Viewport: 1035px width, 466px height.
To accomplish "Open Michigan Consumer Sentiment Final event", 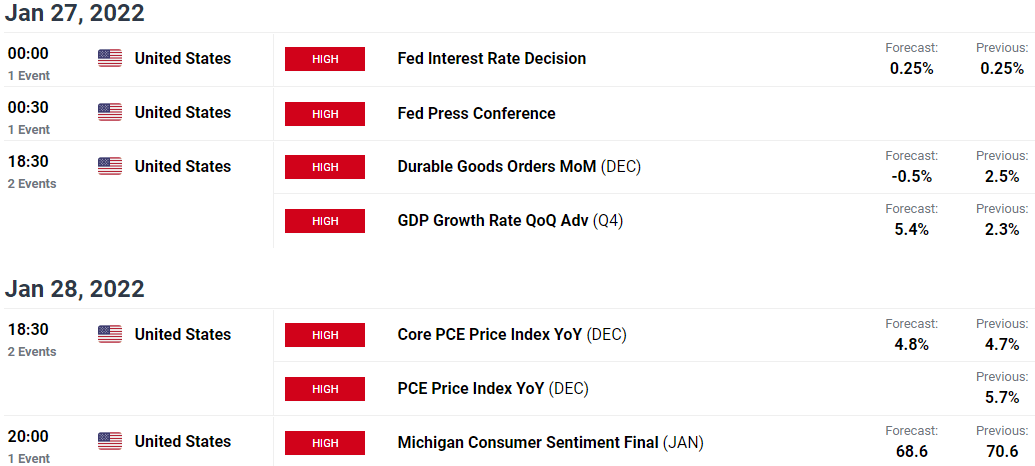I will coord(551,442).
